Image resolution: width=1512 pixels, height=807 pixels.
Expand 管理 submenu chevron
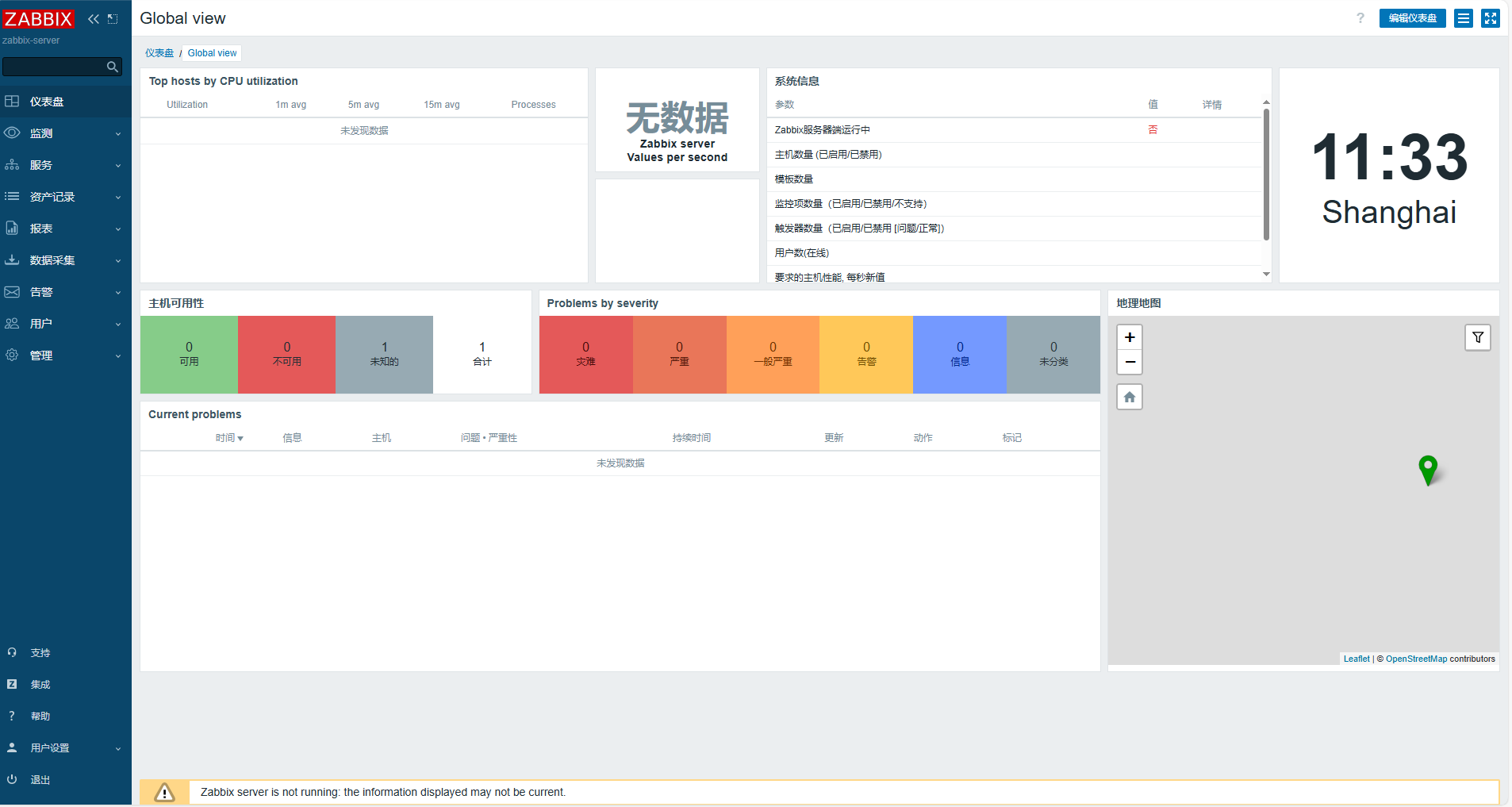(x=118, y=356)
